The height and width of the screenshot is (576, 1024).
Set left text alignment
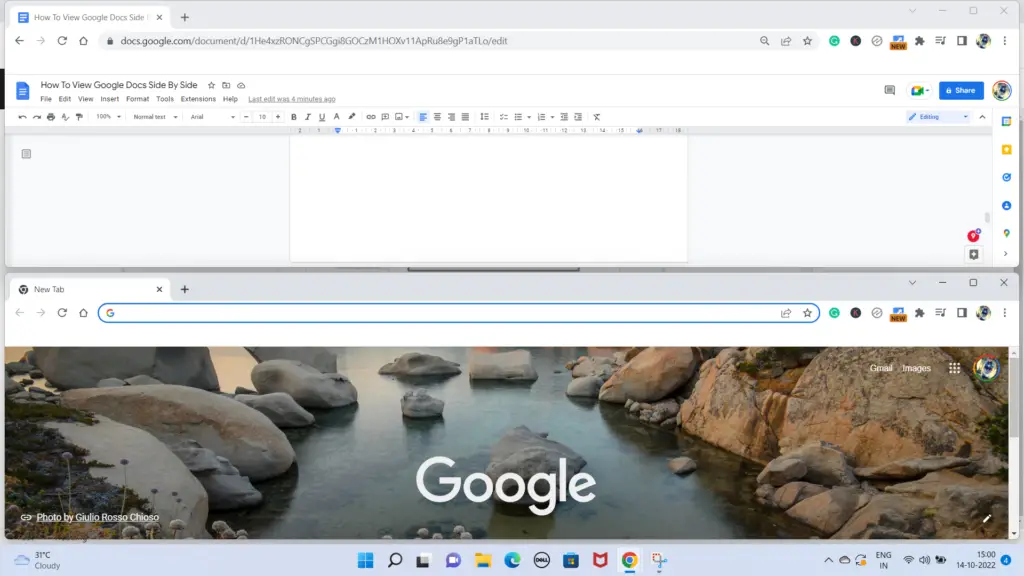[423, 117]
